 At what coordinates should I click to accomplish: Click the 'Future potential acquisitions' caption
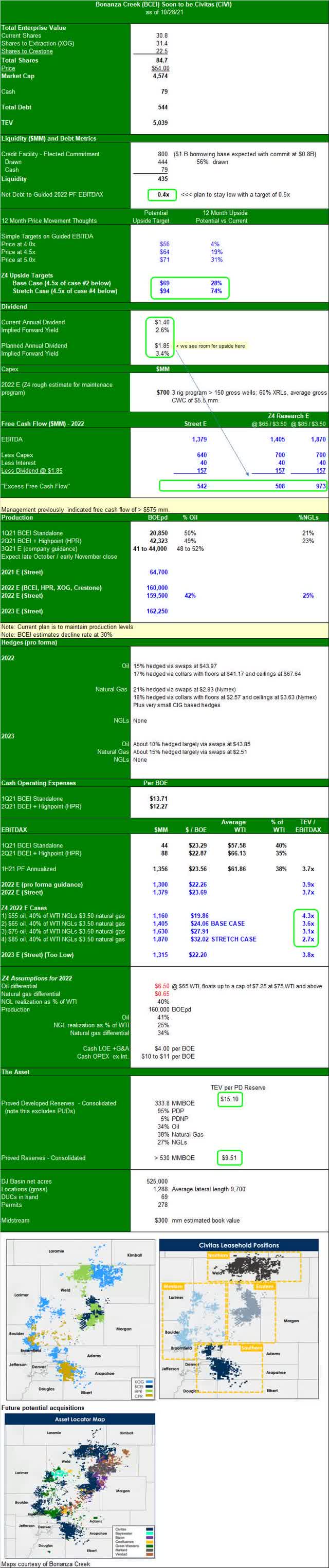click(x=43, y=1408)
